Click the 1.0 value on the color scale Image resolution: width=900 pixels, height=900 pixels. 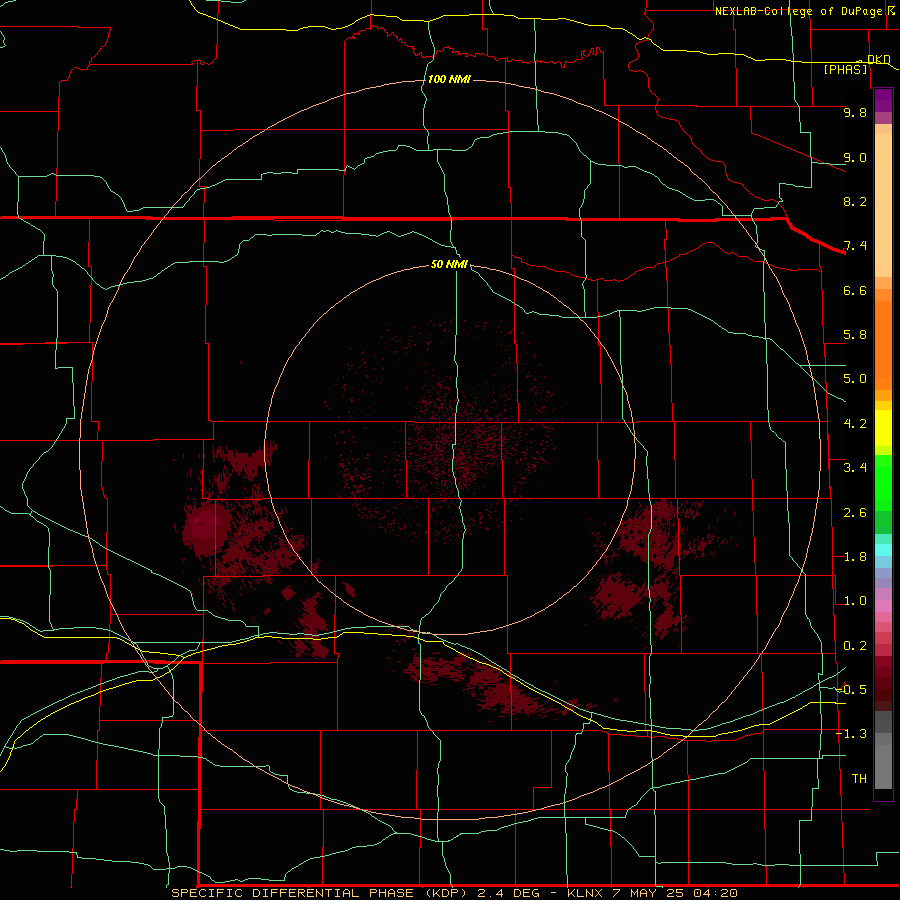[855, 601]
